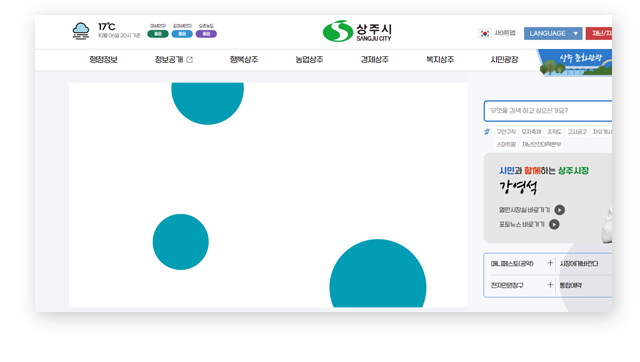Open the 복지상주 menu
Image resolution: width=640 pixels, height=362 pixels.
(x=440, y=60)
